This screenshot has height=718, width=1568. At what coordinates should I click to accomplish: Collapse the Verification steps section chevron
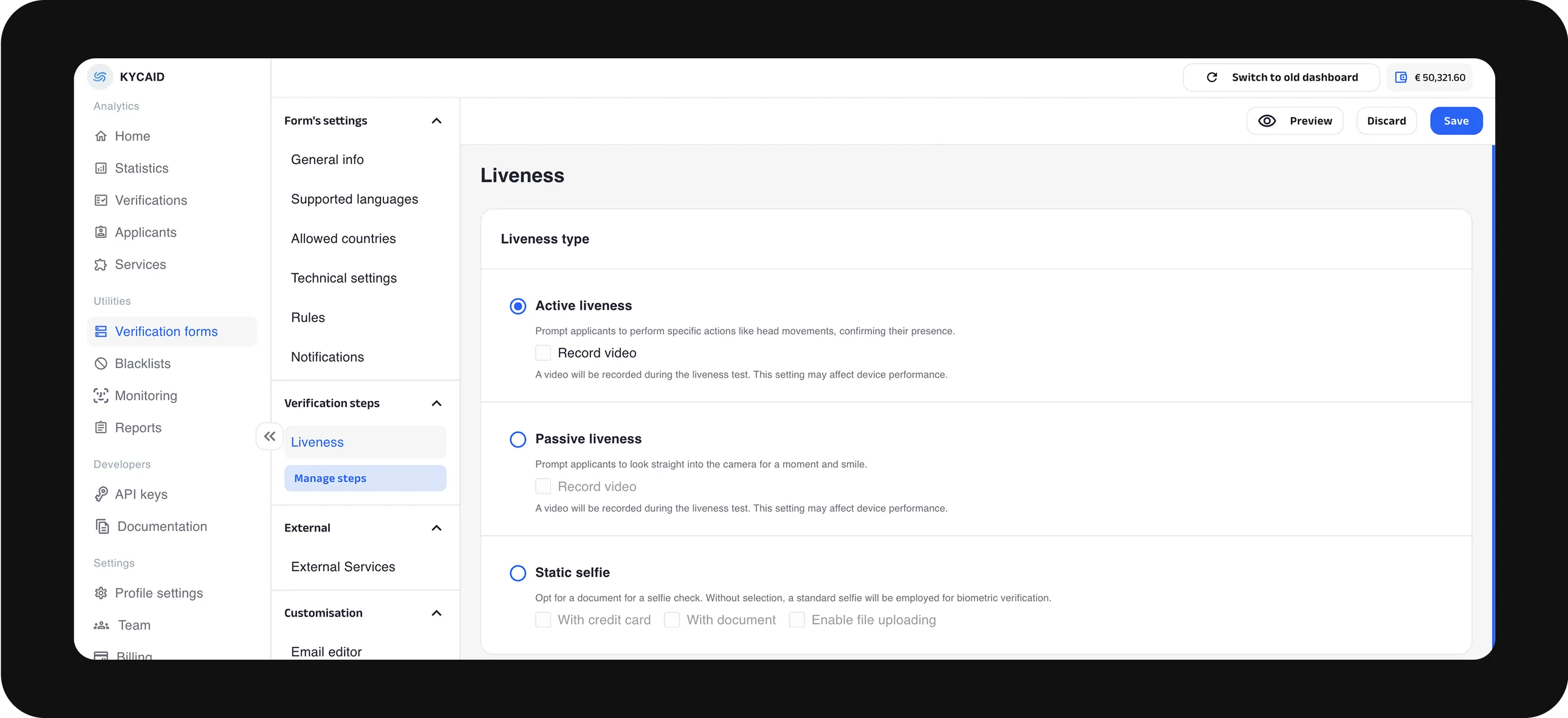tap(436, 403)
